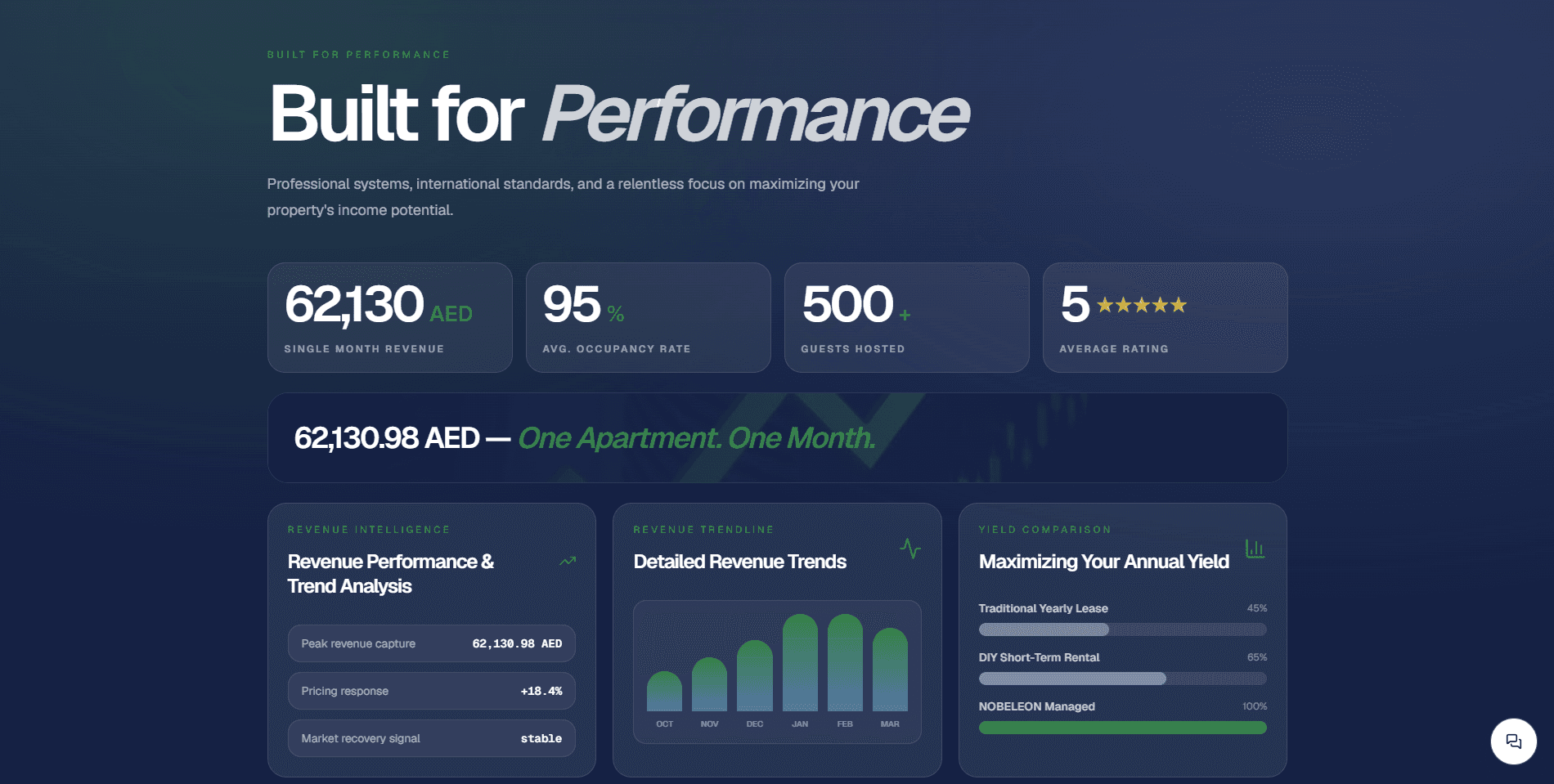Click the '45%' Traditional Yearly Lease value
The height and width of the screenshot is (784, 1554).
pyautogui.click(x=1257, y=608)
